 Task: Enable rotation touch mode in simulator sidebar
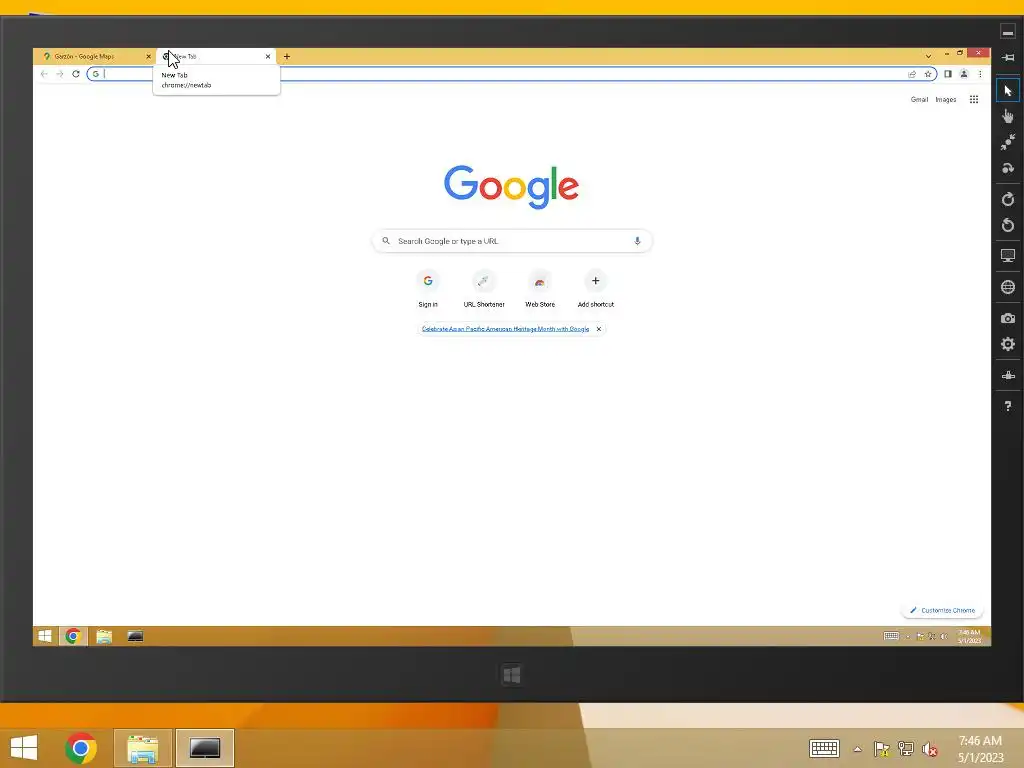pos(1008,168)
